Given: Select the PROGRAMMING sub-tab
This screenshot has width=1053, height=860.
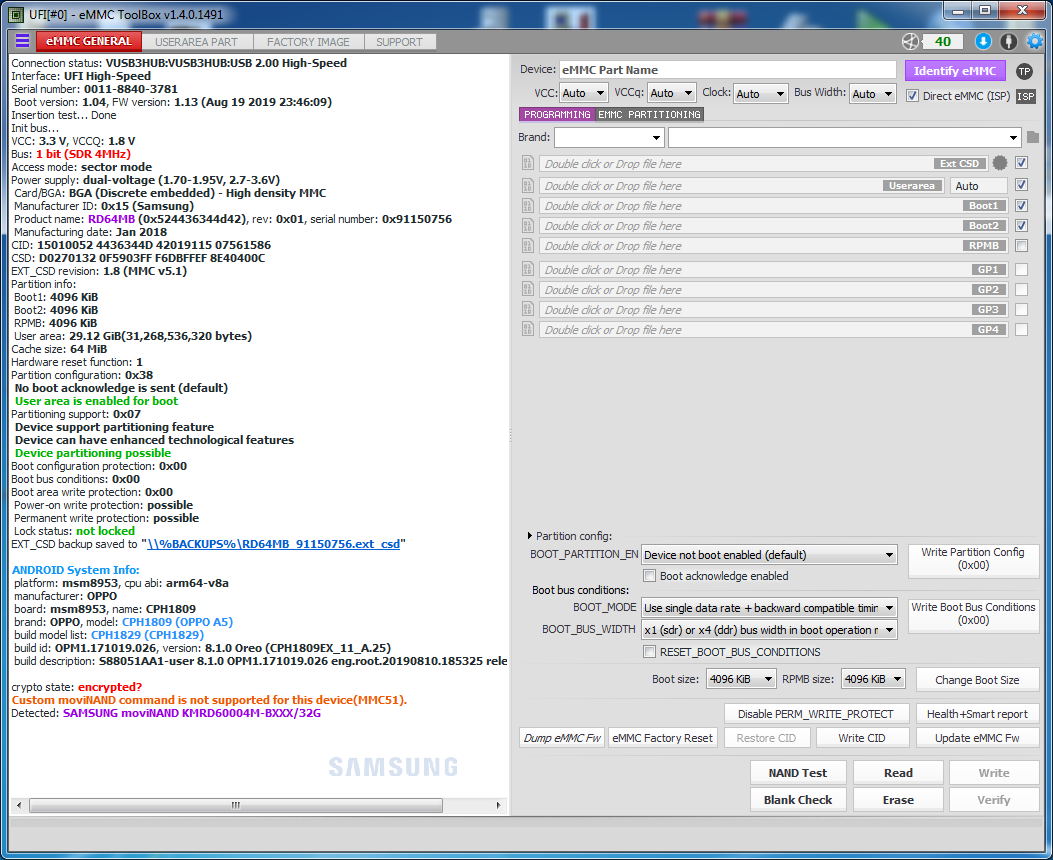Looking at the screenshot, I should coord(557,114).
